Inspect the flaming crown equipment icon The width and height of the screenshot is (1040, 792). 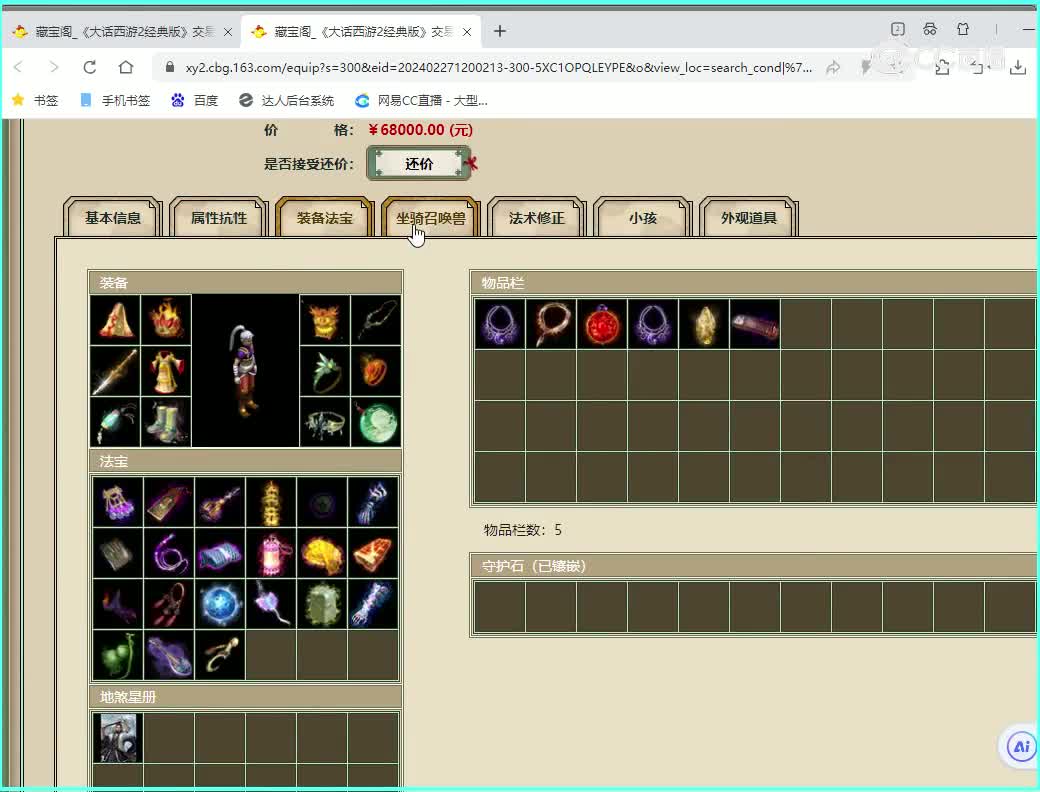coord(166,320)
